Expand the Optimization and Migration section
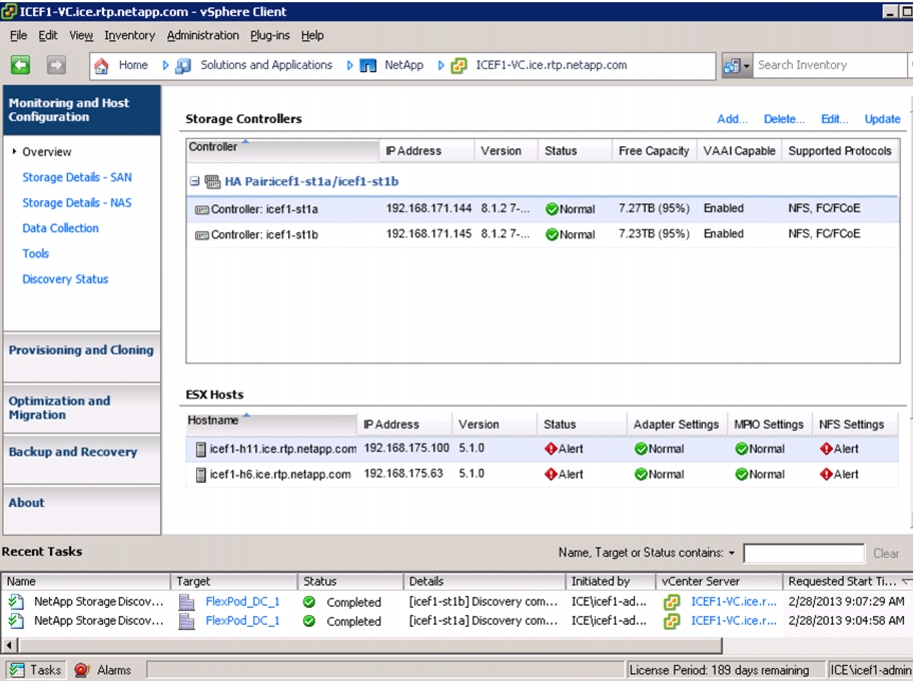This screenshot has width=913, height=688. click(x=82, y=408)
